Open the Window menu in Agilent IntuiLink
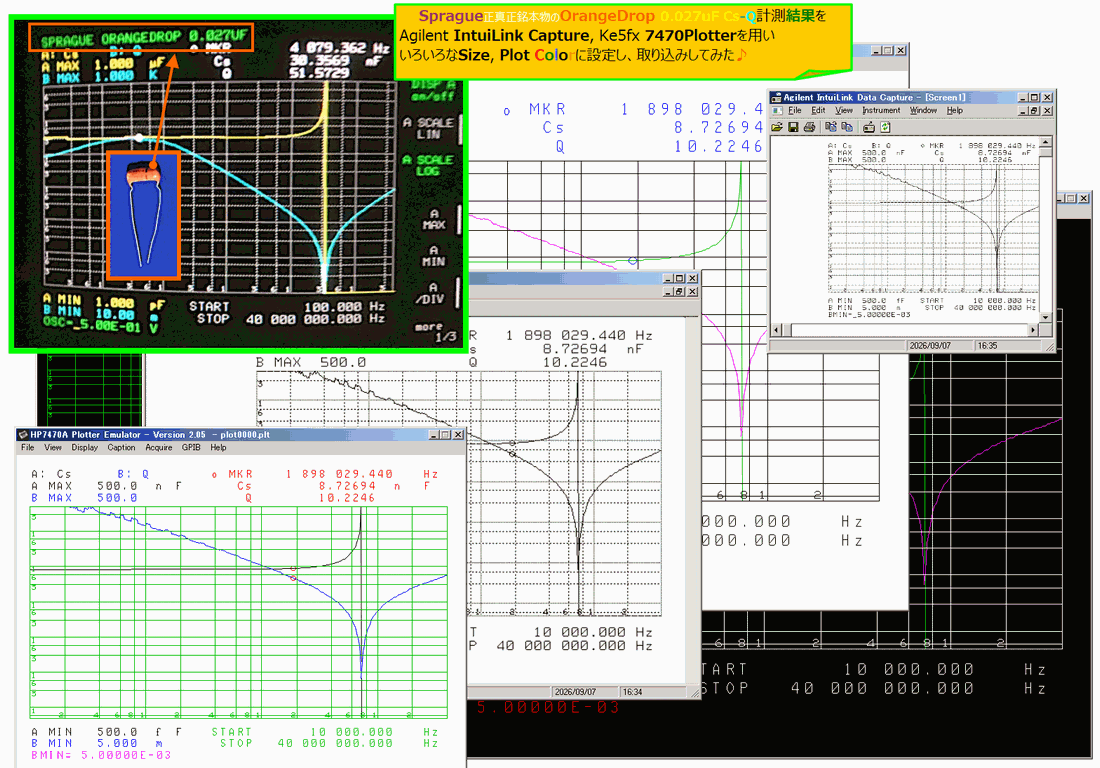The image size is (1100, 768). [x=923, y=111]
